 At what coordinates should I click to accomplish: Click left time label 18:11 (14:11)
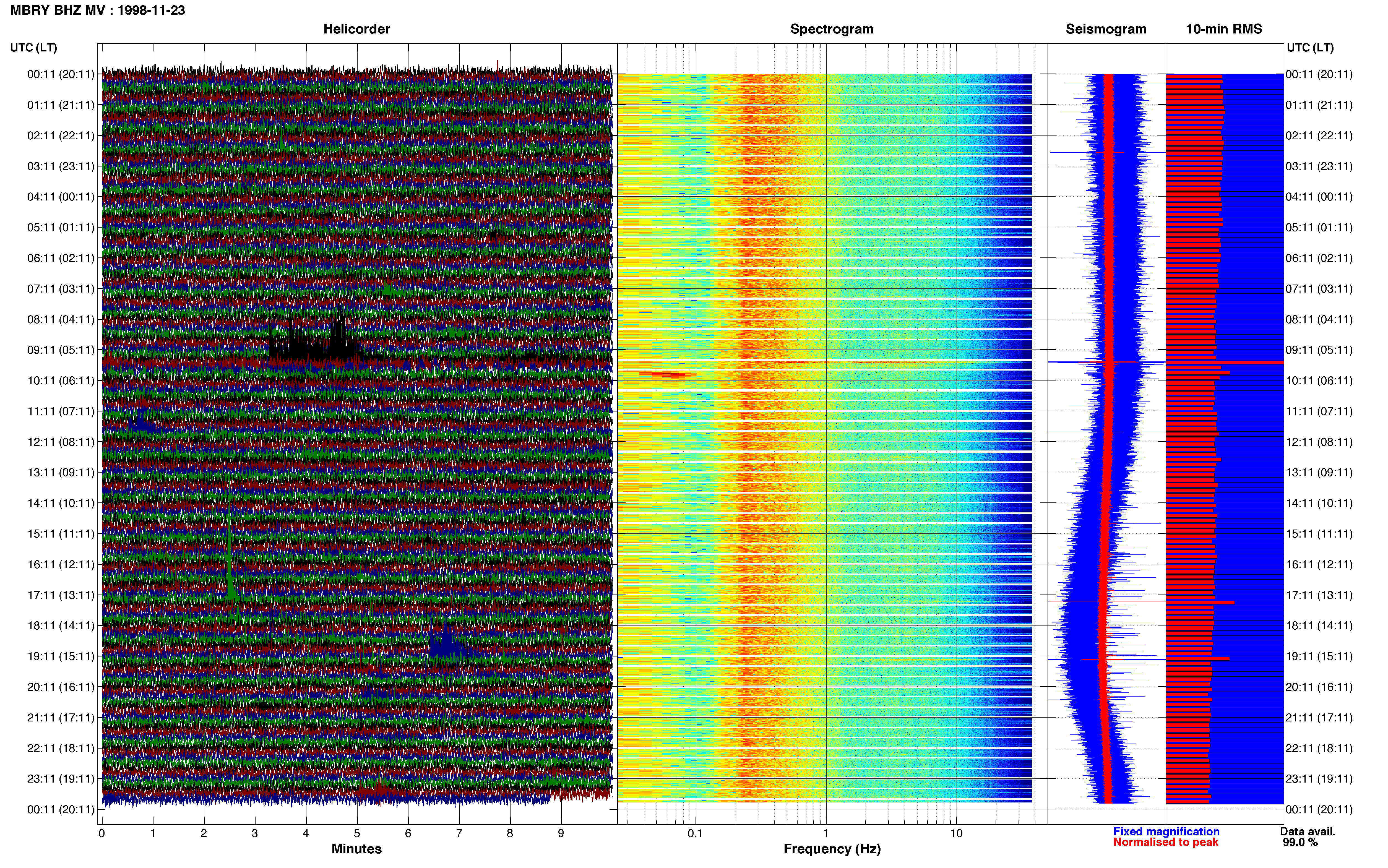click(61, 626)
